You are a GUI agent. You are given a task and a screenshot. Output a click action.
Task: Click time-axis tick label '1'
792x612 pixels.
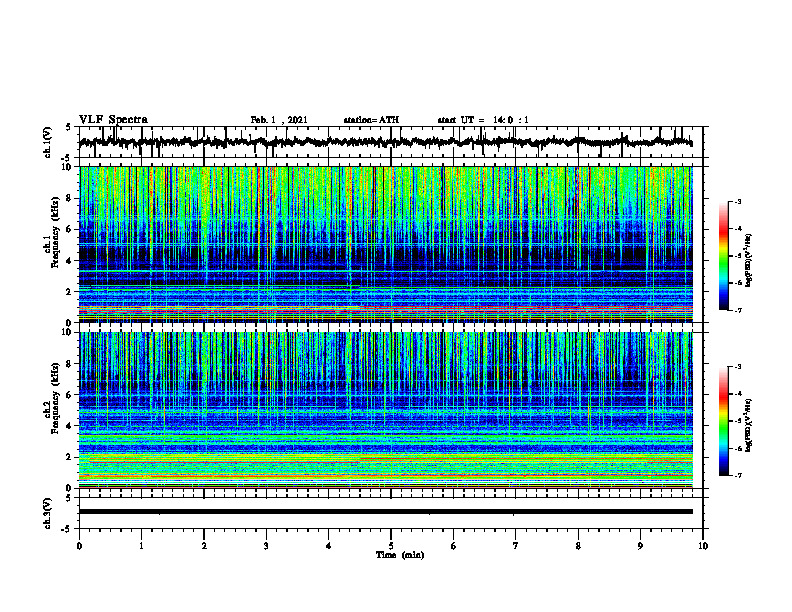(141, 546)
